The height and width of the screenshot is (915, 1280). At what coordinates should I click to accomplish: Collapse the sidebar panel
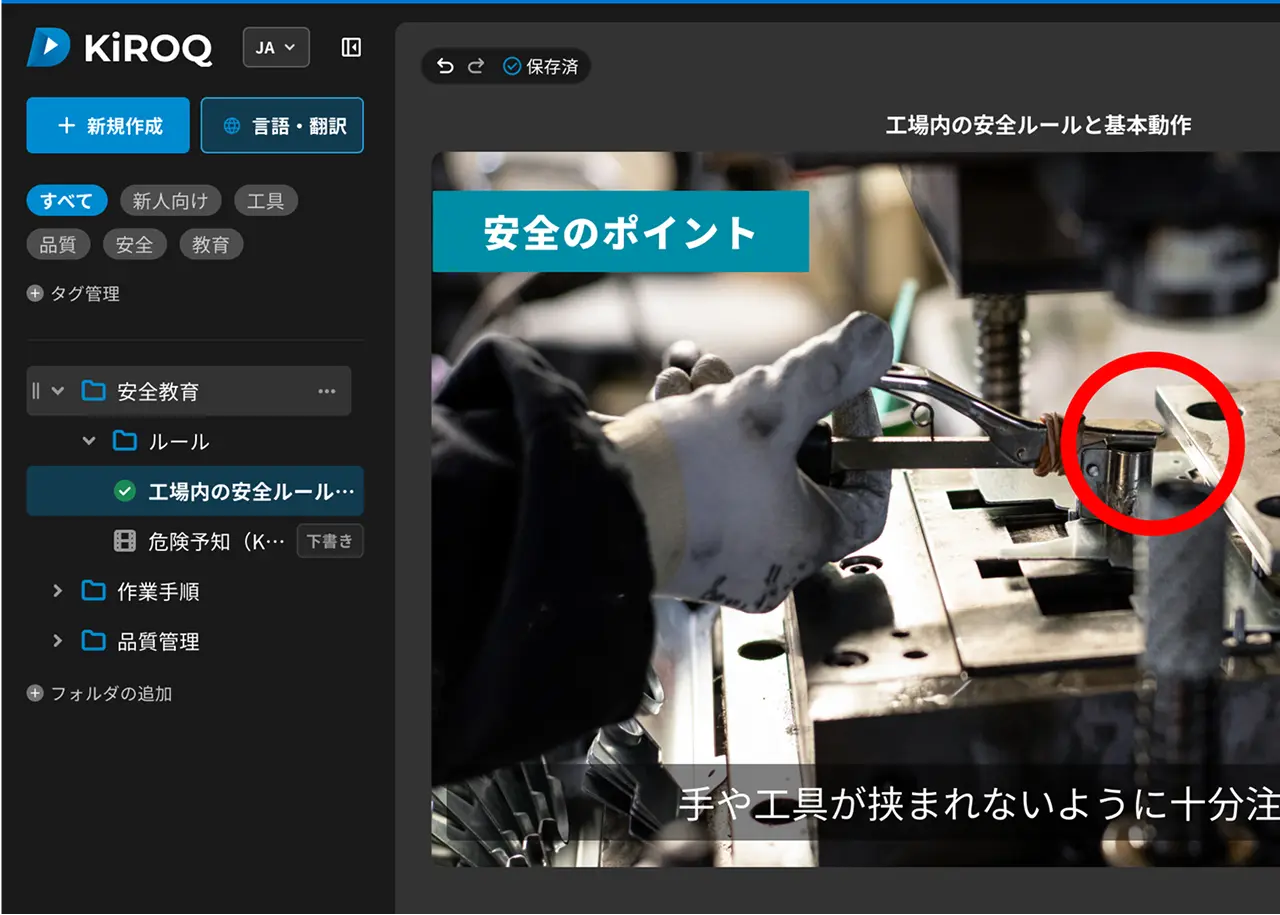351,47
